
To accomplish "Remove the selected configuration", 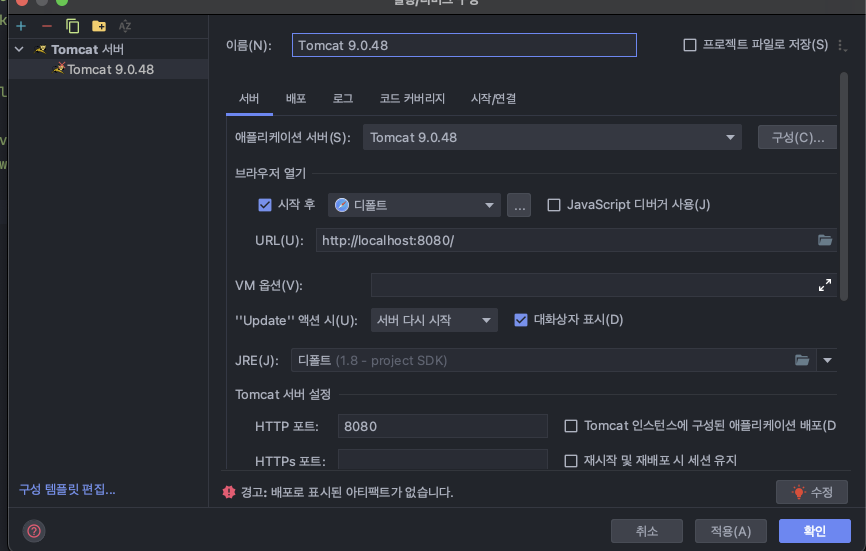I will click(46, 26).
